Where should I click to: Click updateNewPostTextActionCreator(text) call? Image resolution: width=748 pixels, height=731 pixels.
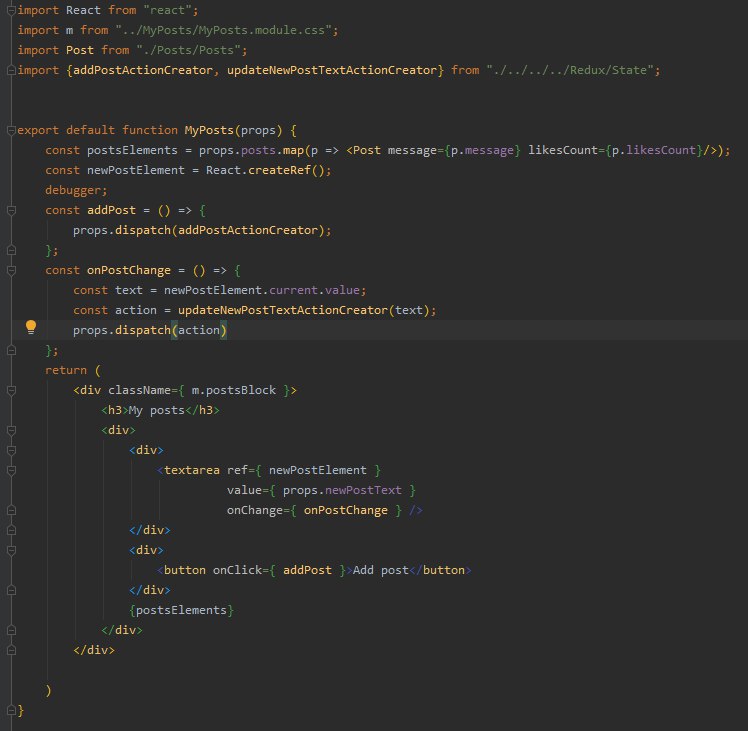tap(303, 310)
